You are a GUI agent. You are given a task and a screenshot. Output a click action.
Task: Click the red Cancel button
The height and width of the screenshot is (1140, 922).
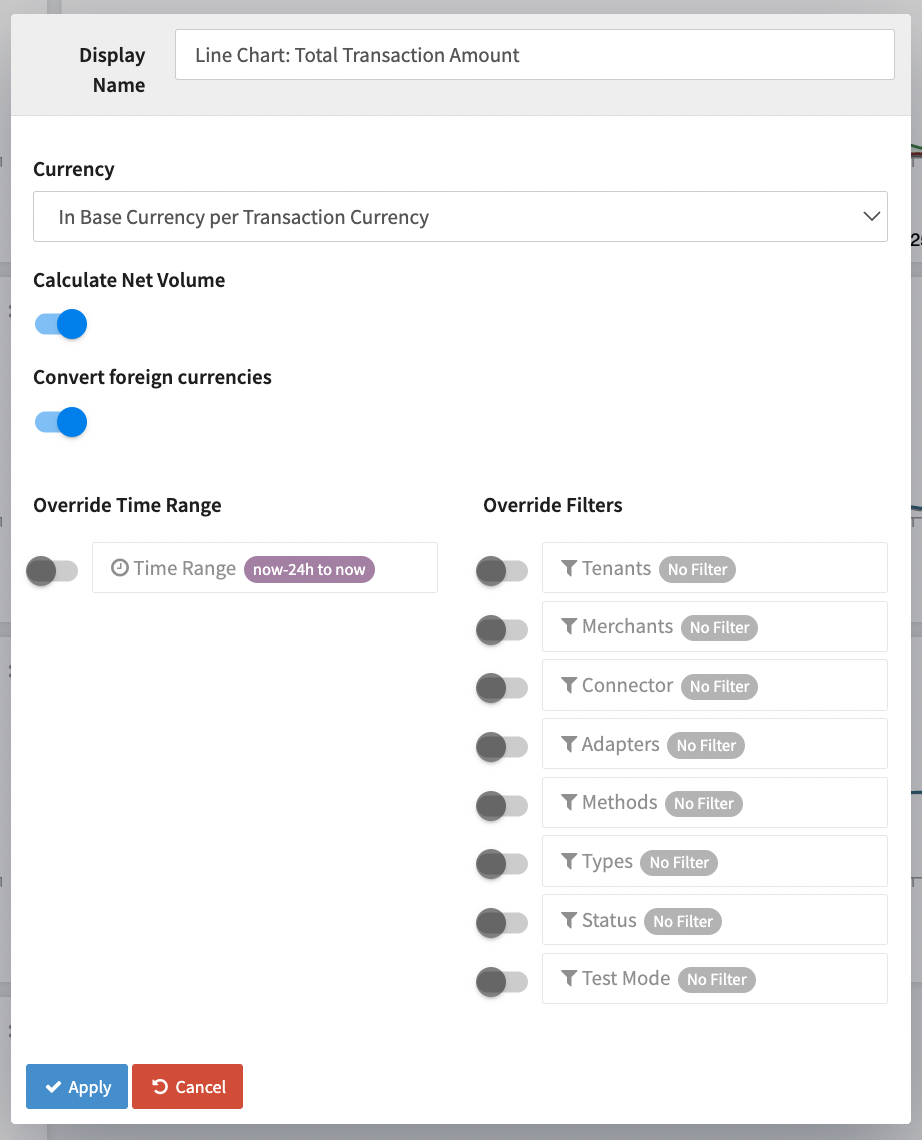click(x=187, y=1087)
